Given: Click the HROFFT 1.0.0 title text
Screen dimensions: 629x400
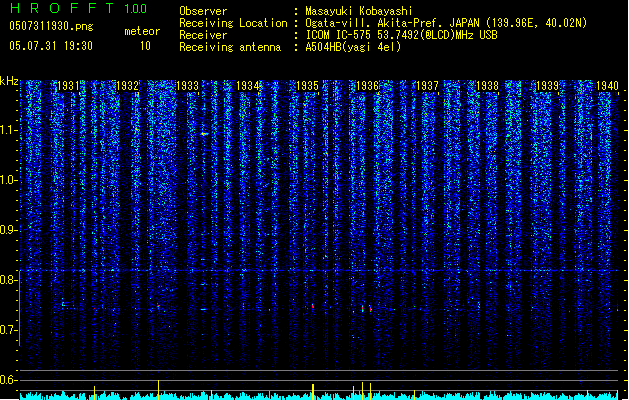Looking at the screenshot, I should (x=79, y=8).
